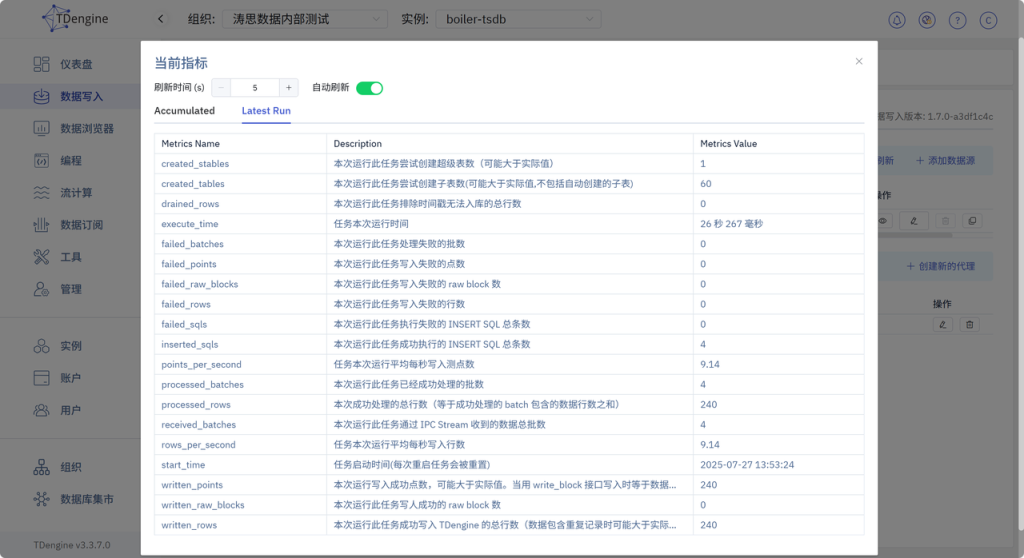
Task: Switch to the Accumulated tab
Action: click(184, 110)
